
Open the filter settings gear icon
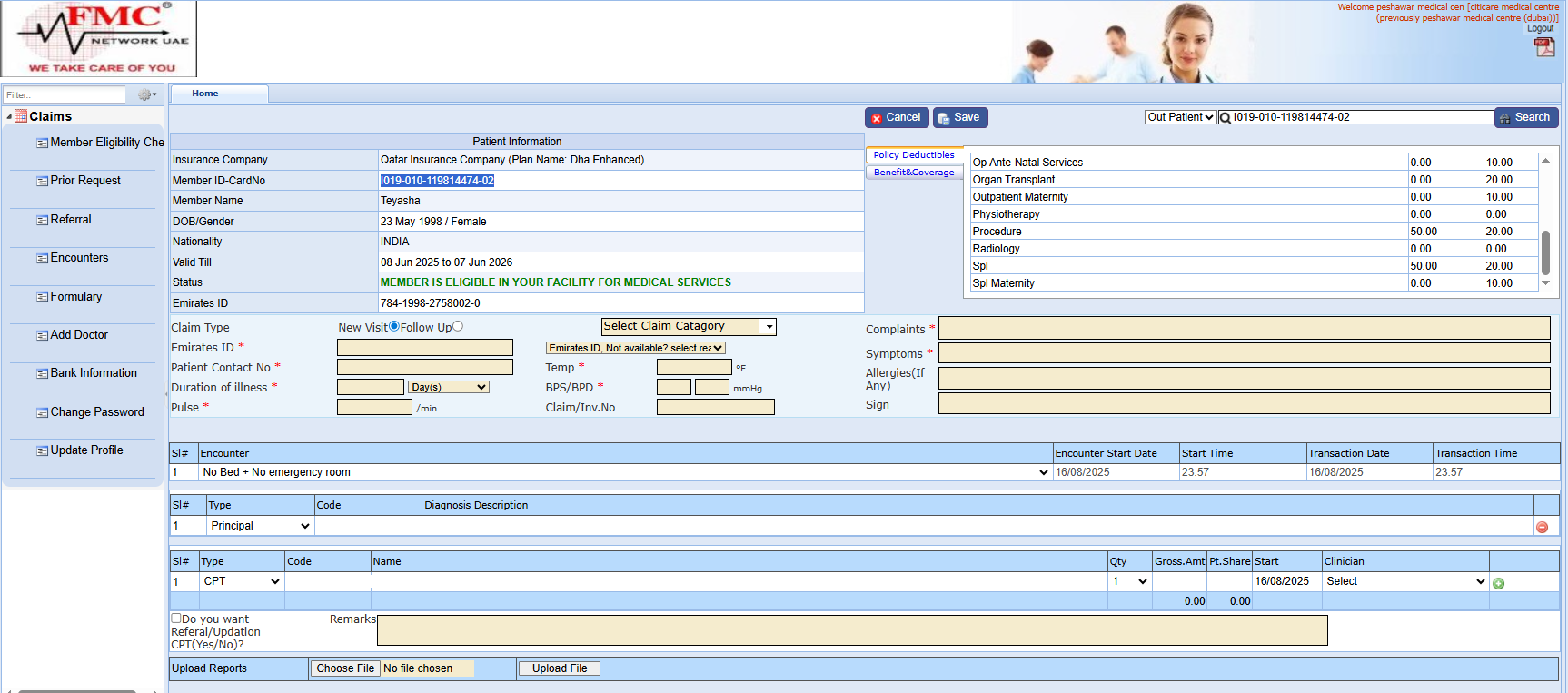145,94
